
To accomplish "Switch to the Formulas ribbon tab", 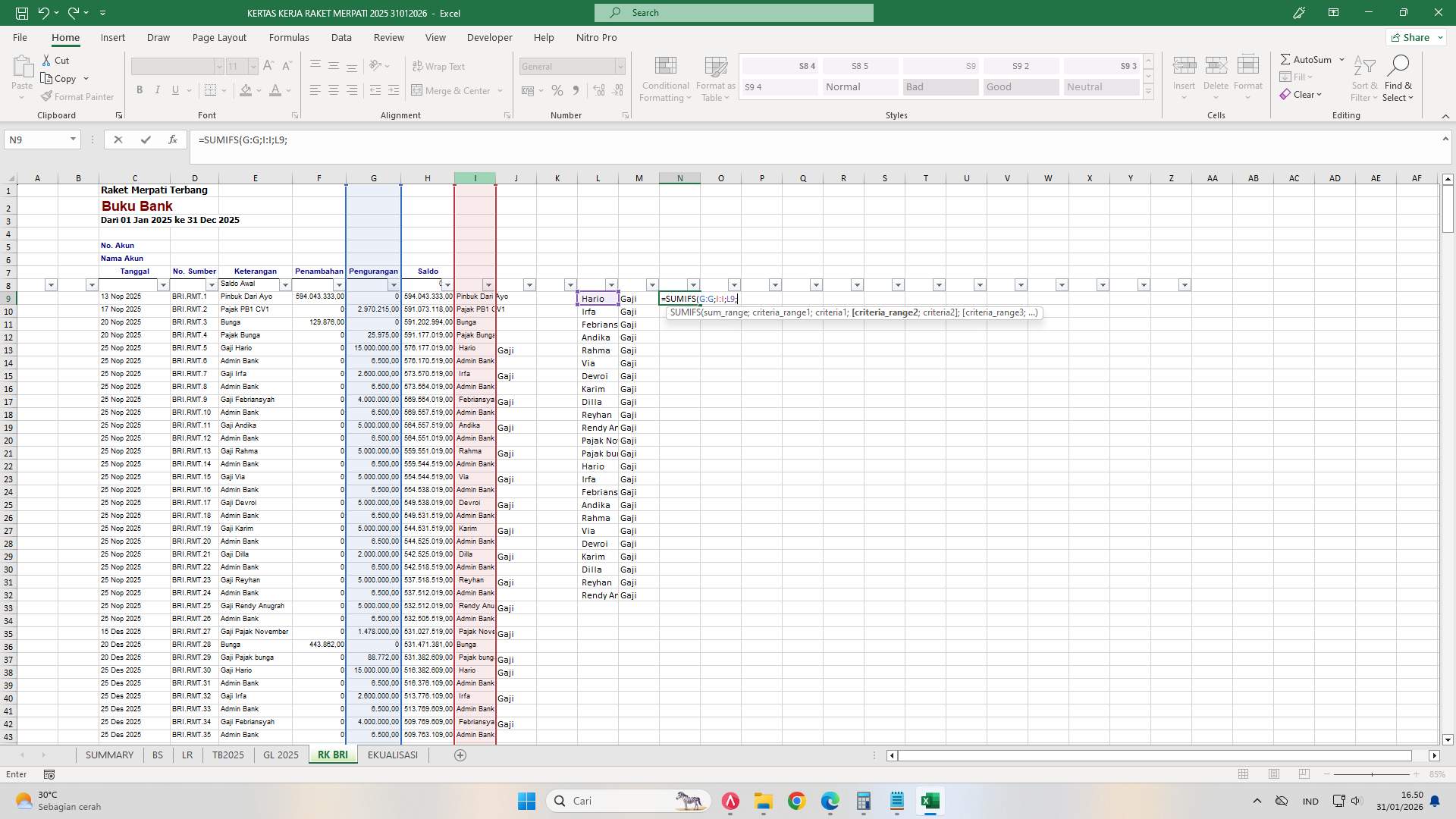I will pyautogui.click(x=289, y=37).
